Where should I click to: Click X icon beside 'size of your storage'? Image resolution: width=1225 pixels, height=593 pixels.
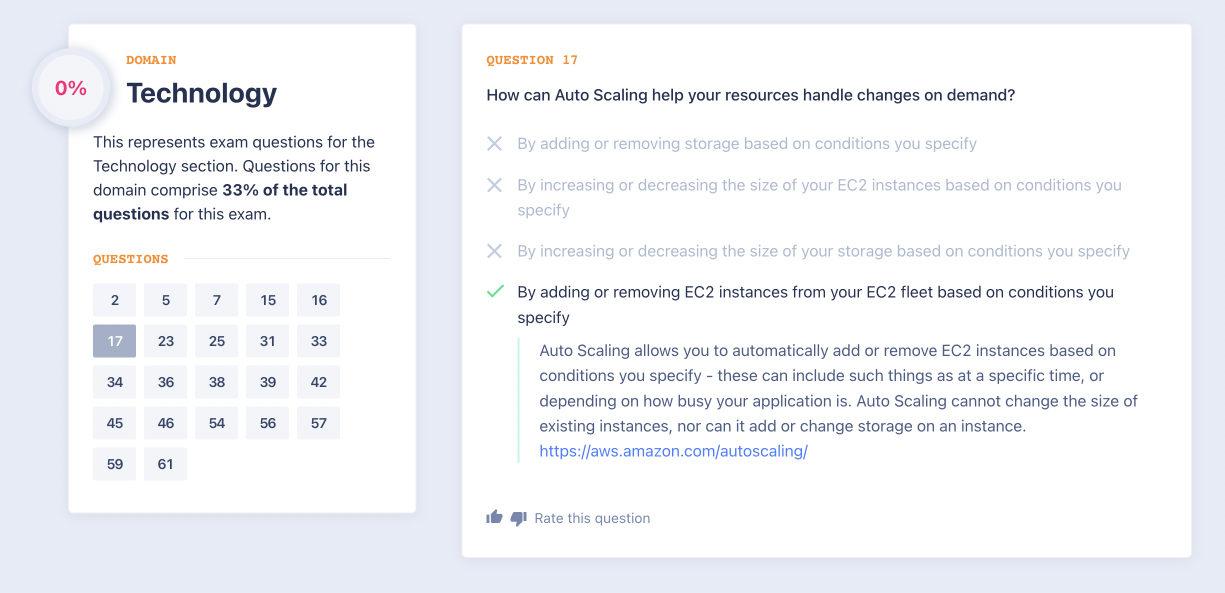[x=494, y=251]
